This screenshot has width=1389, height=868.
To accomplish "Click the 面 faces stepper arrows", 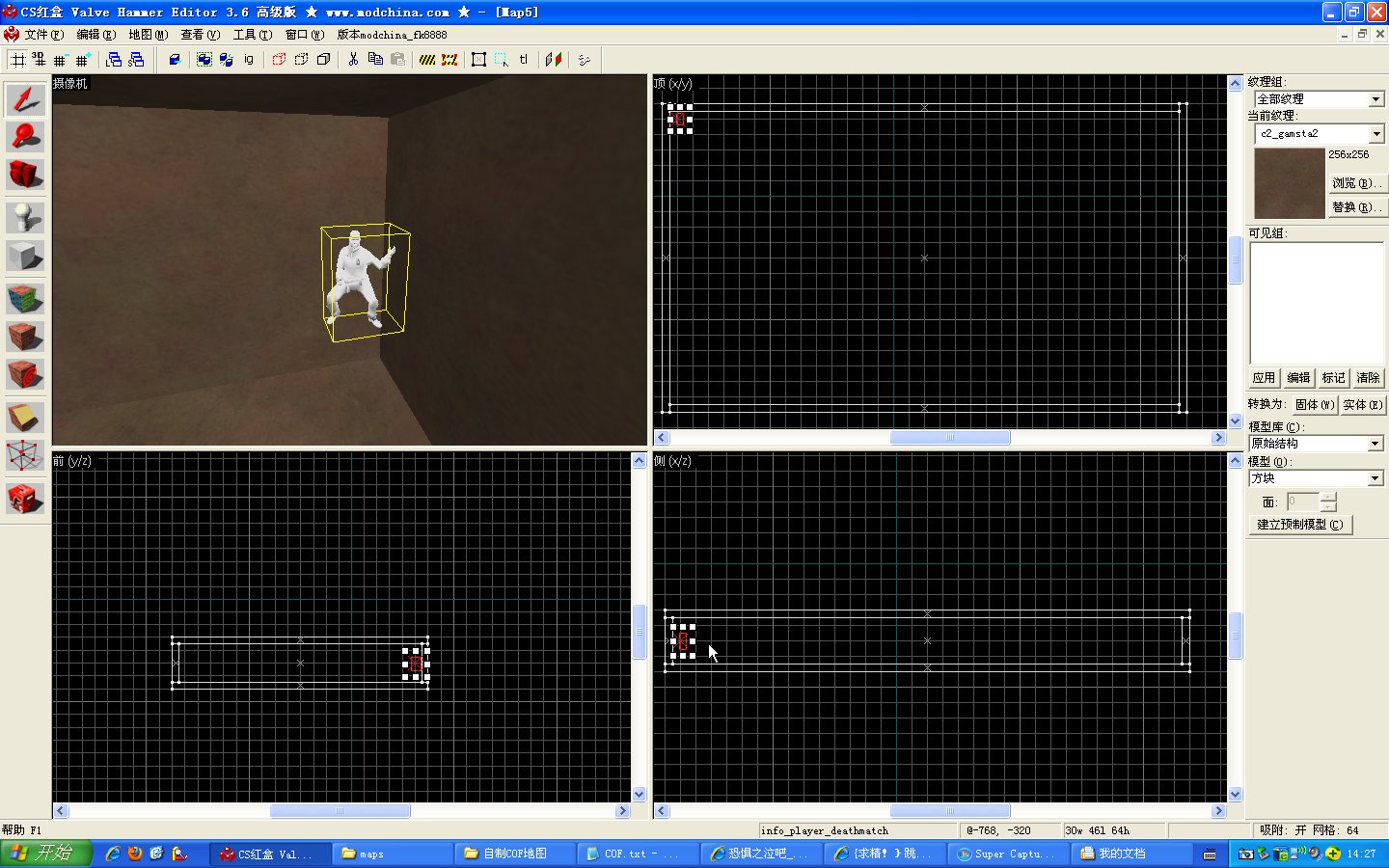I will pos(1328,502).
